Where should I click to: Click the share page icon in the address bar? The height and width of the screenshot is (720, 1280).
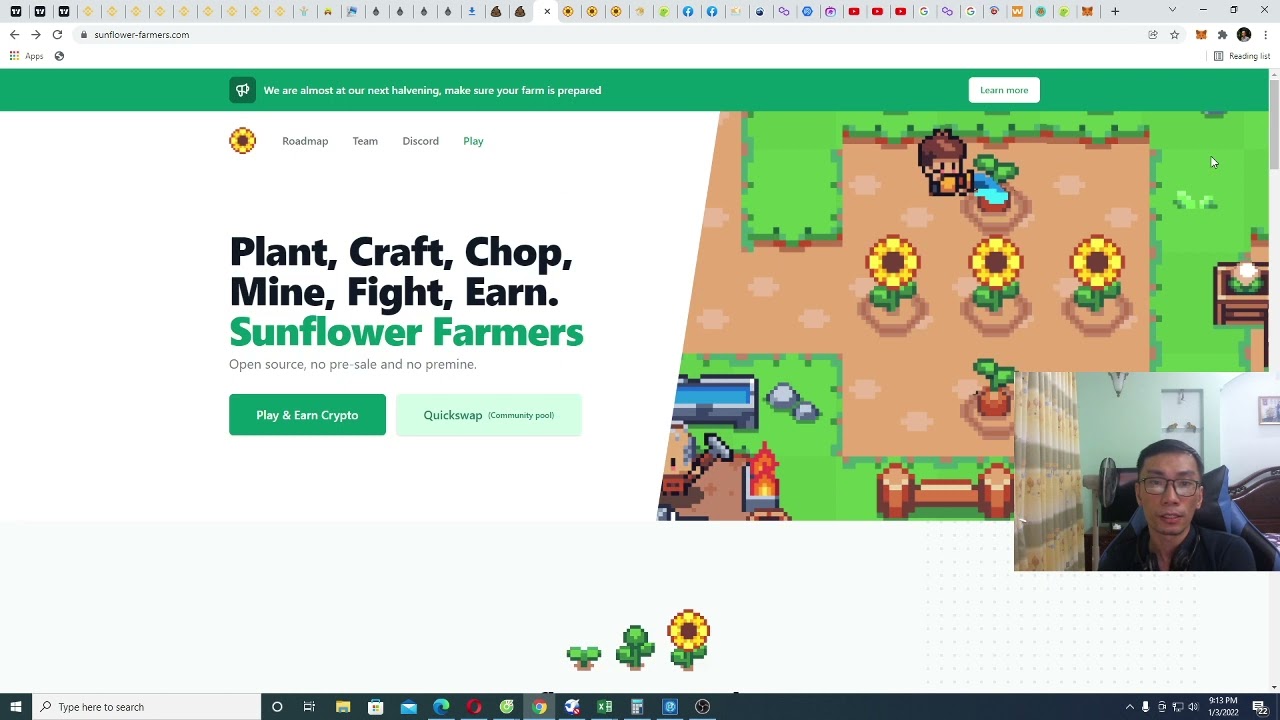tap(1153, 35)
